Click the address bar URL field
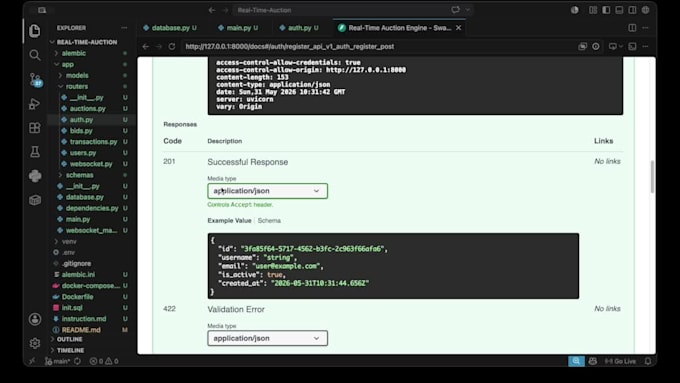This screenshot has height=383, width=680. click(377, 46)
